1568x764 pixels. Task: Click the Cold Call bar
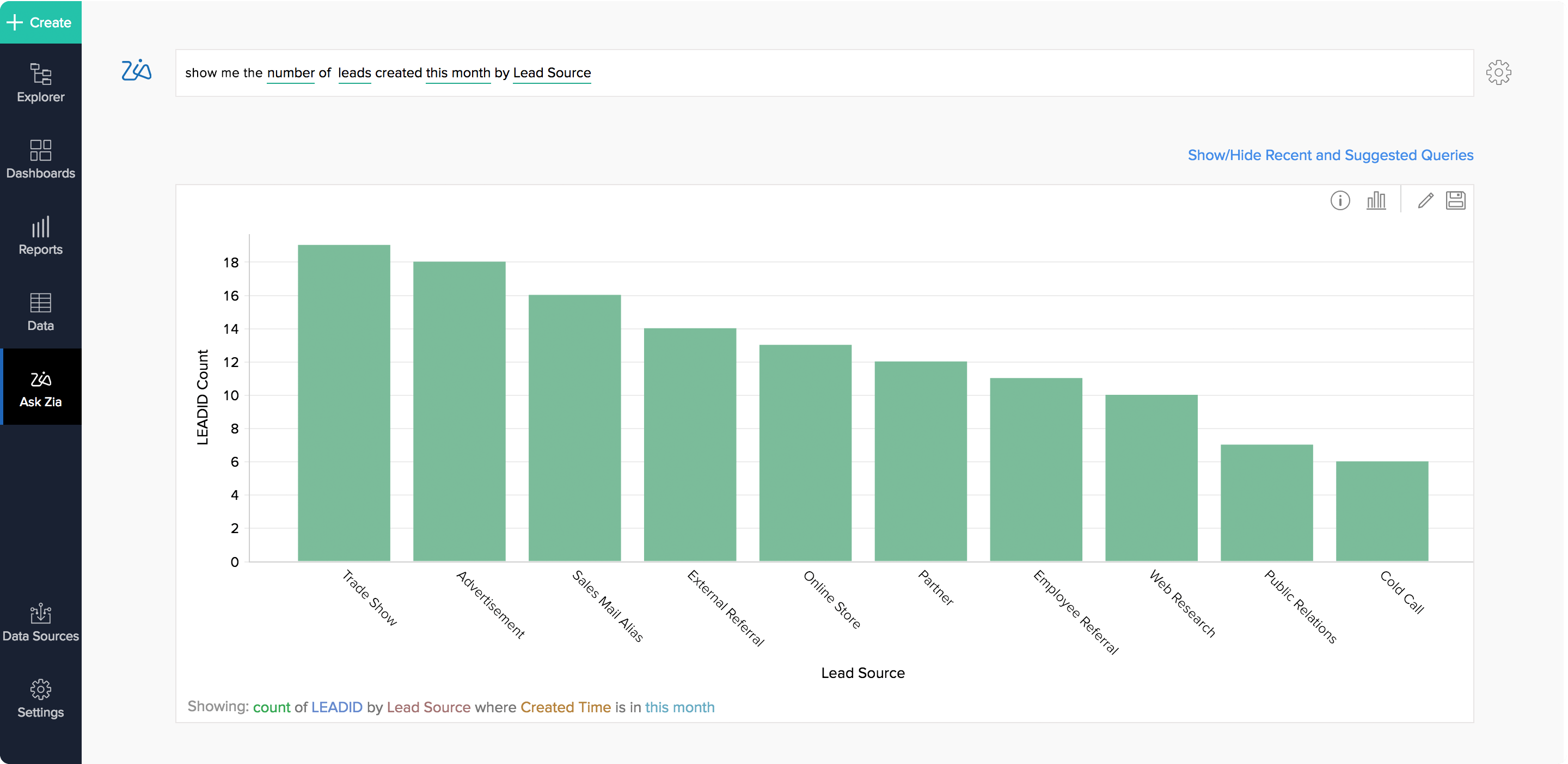pyautogui.click(x=1382, y=511)
